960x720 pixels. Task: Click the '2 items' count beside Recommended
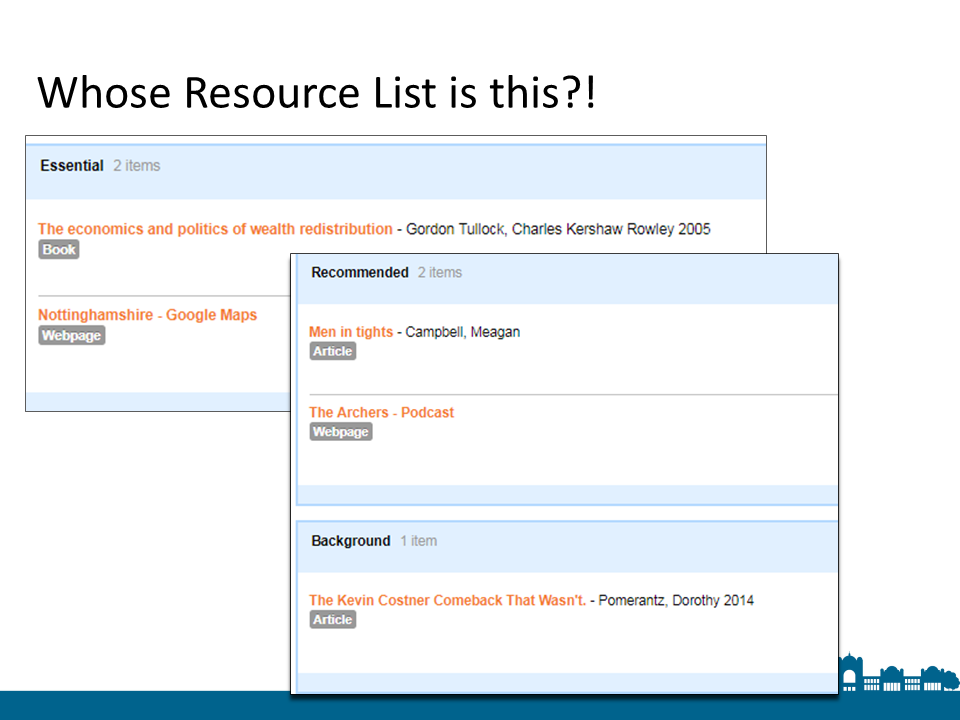(x=440, y=272)
